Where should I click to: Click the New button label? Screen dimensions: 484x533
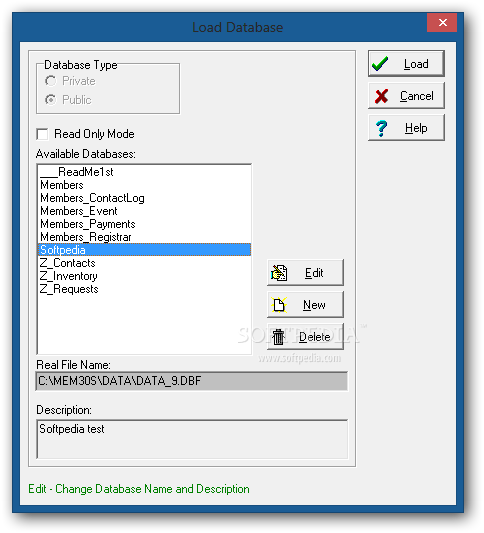(314, 305)
